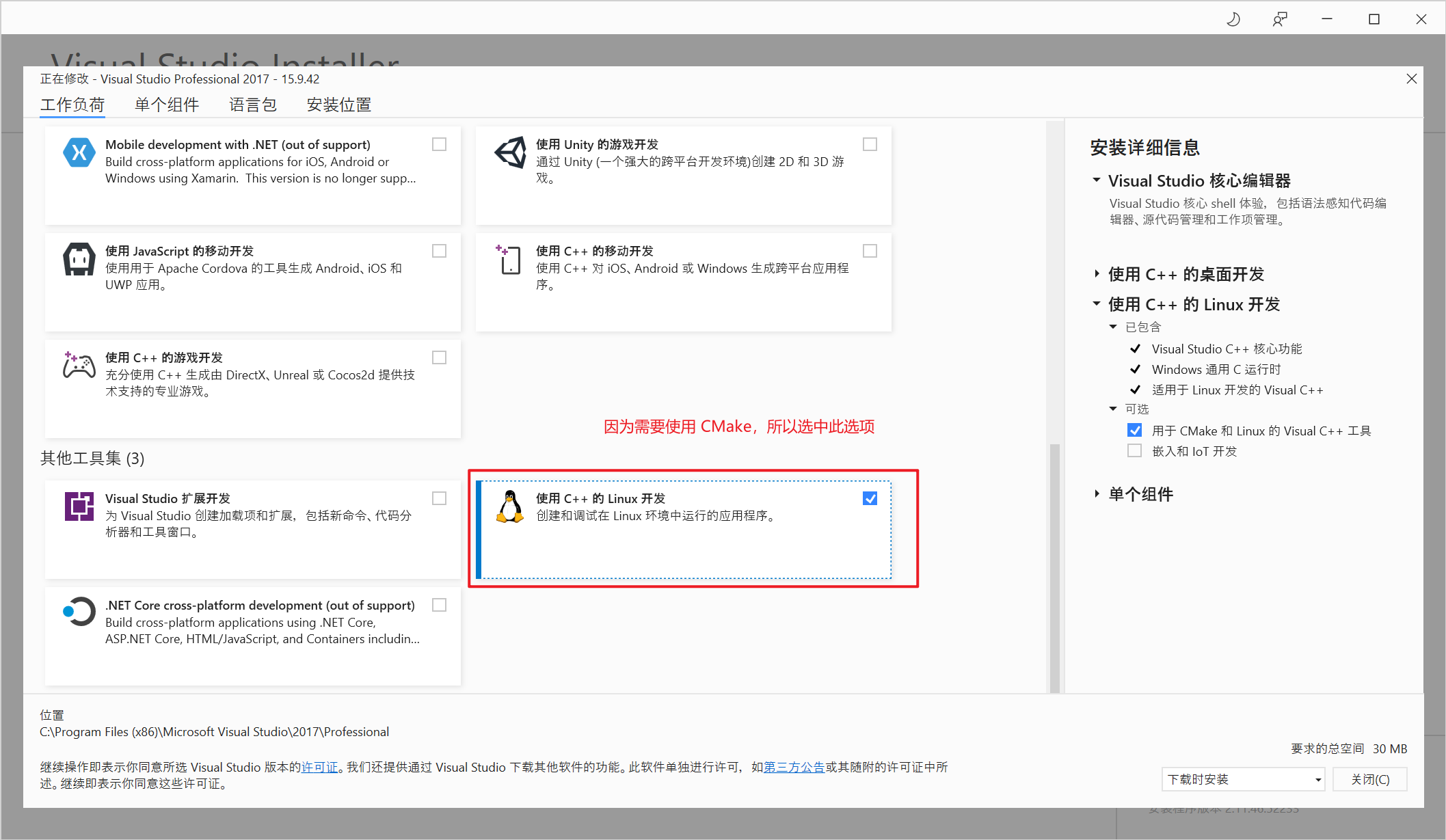Collapse the Visual Studio core editor section
The height and width of the screenshot is (840, 1446).
[1097, 180]
